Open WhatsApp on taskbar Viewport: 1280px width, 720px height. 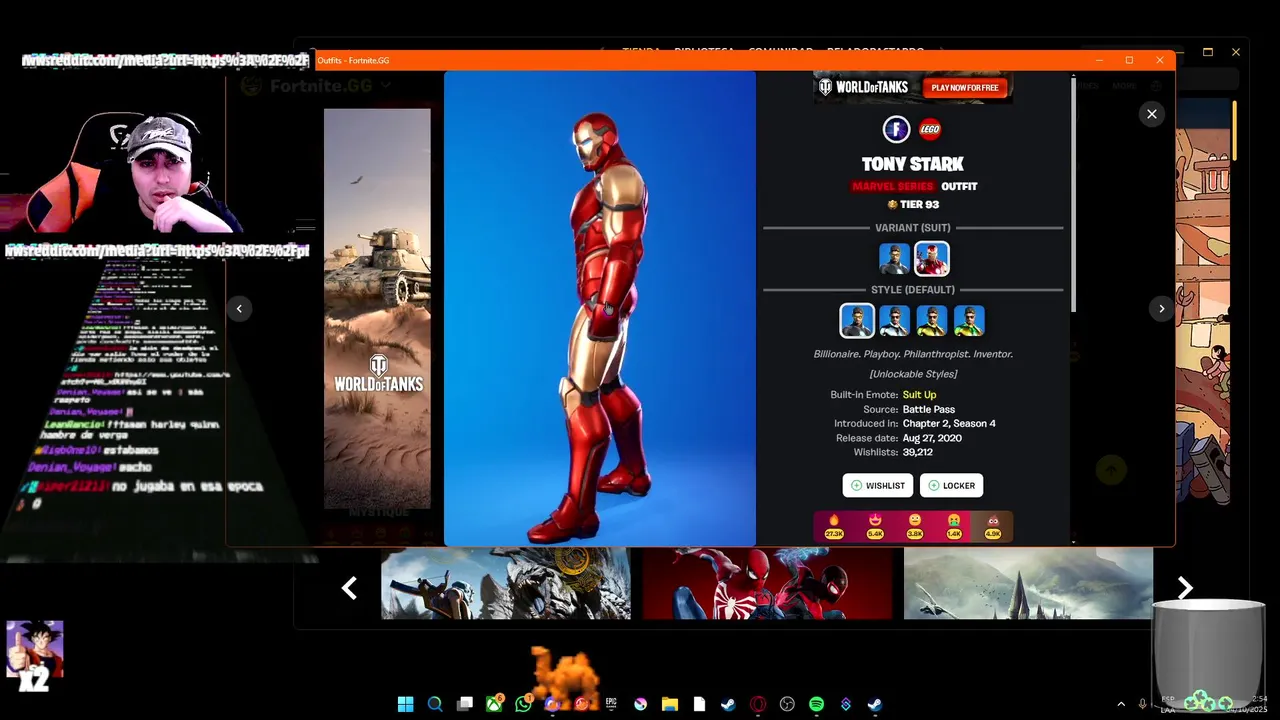pyautogui.click(x=524, y=704)
